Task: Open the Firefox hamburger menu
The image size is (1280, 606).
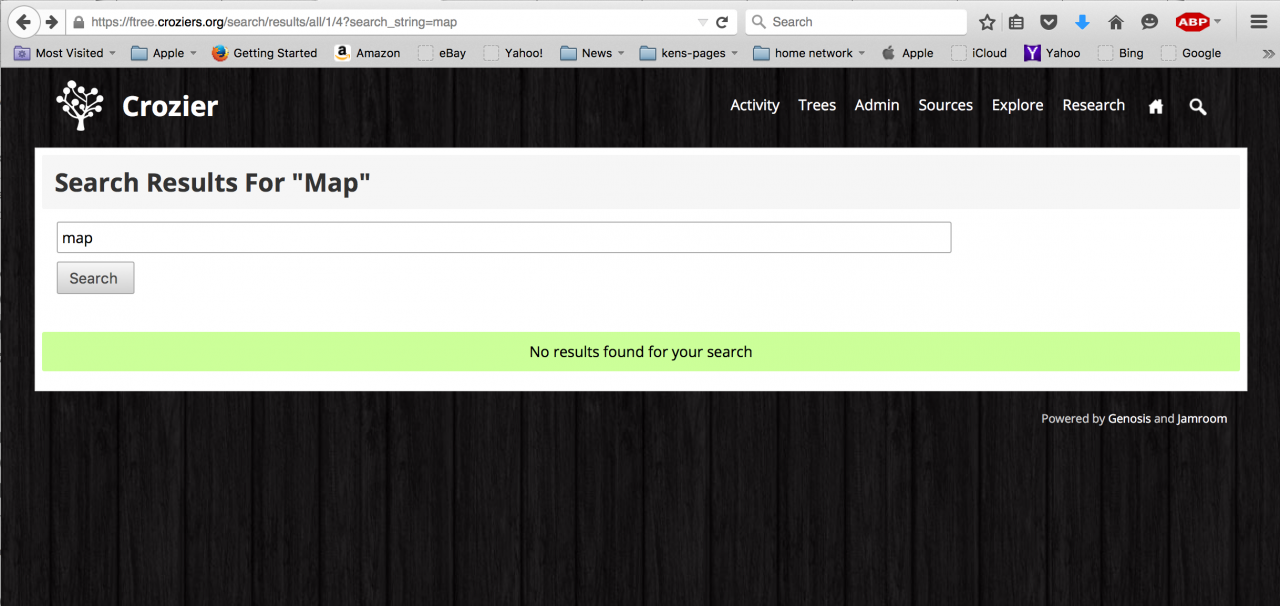Action: [x=1259, y=22]
